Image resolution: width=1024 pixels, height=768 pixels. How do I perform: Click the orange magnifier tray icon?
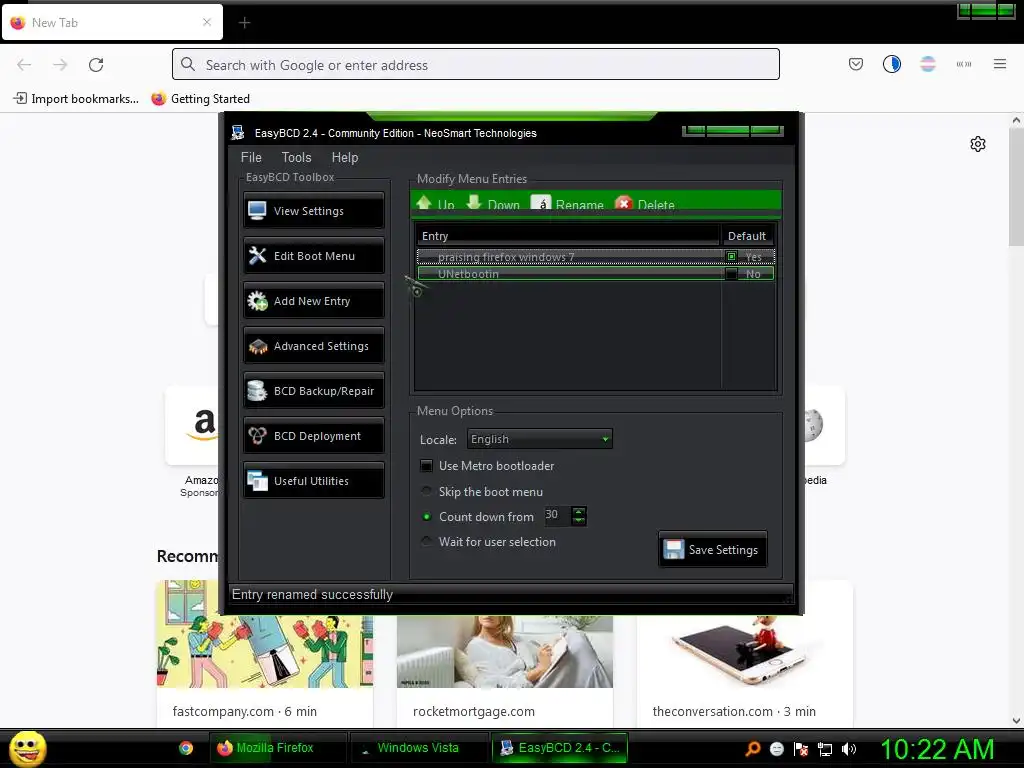[753, 749]
